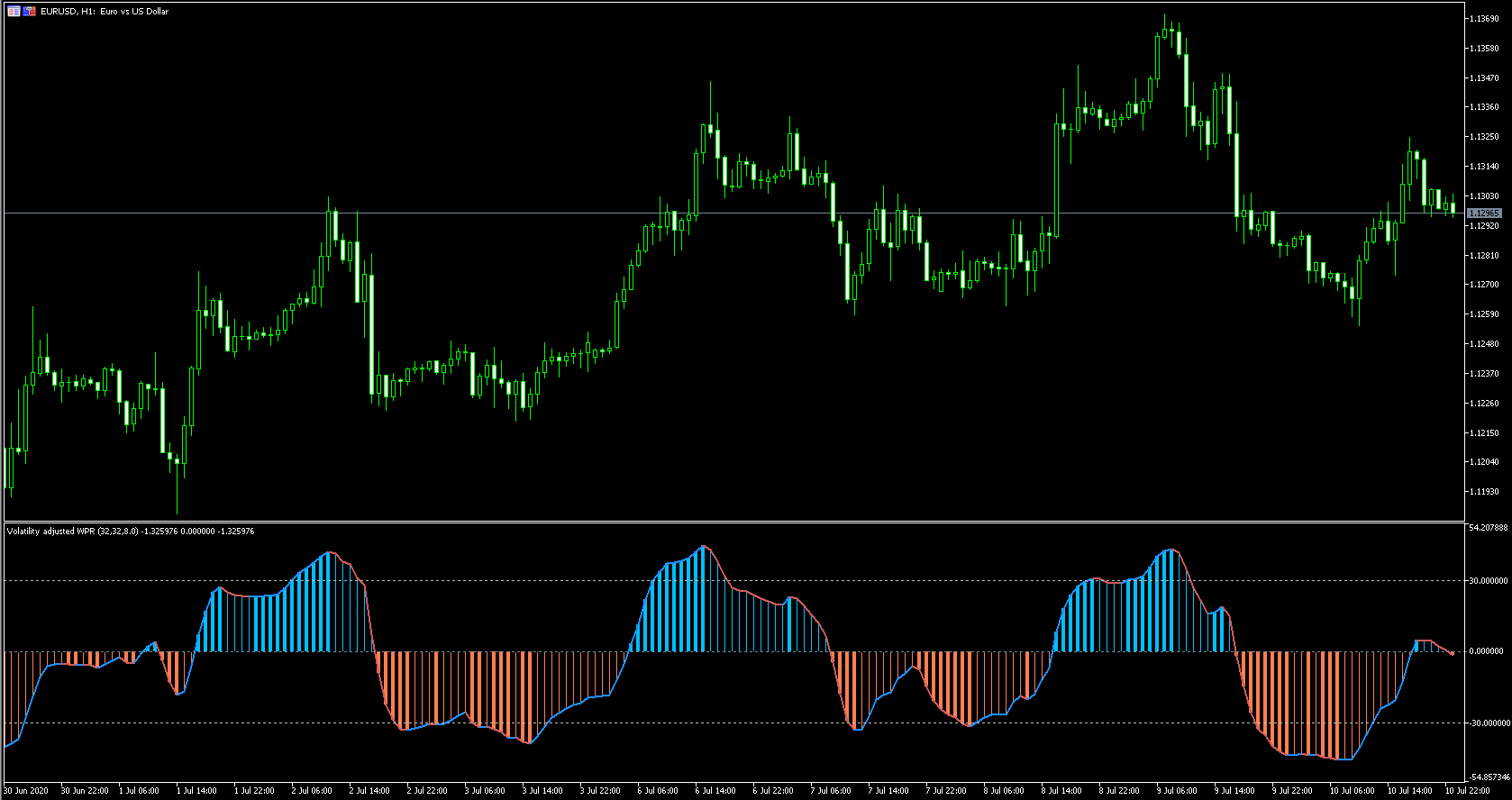
Task: Click the blue-red trade icon beside chart title
Action: point(30,12)
